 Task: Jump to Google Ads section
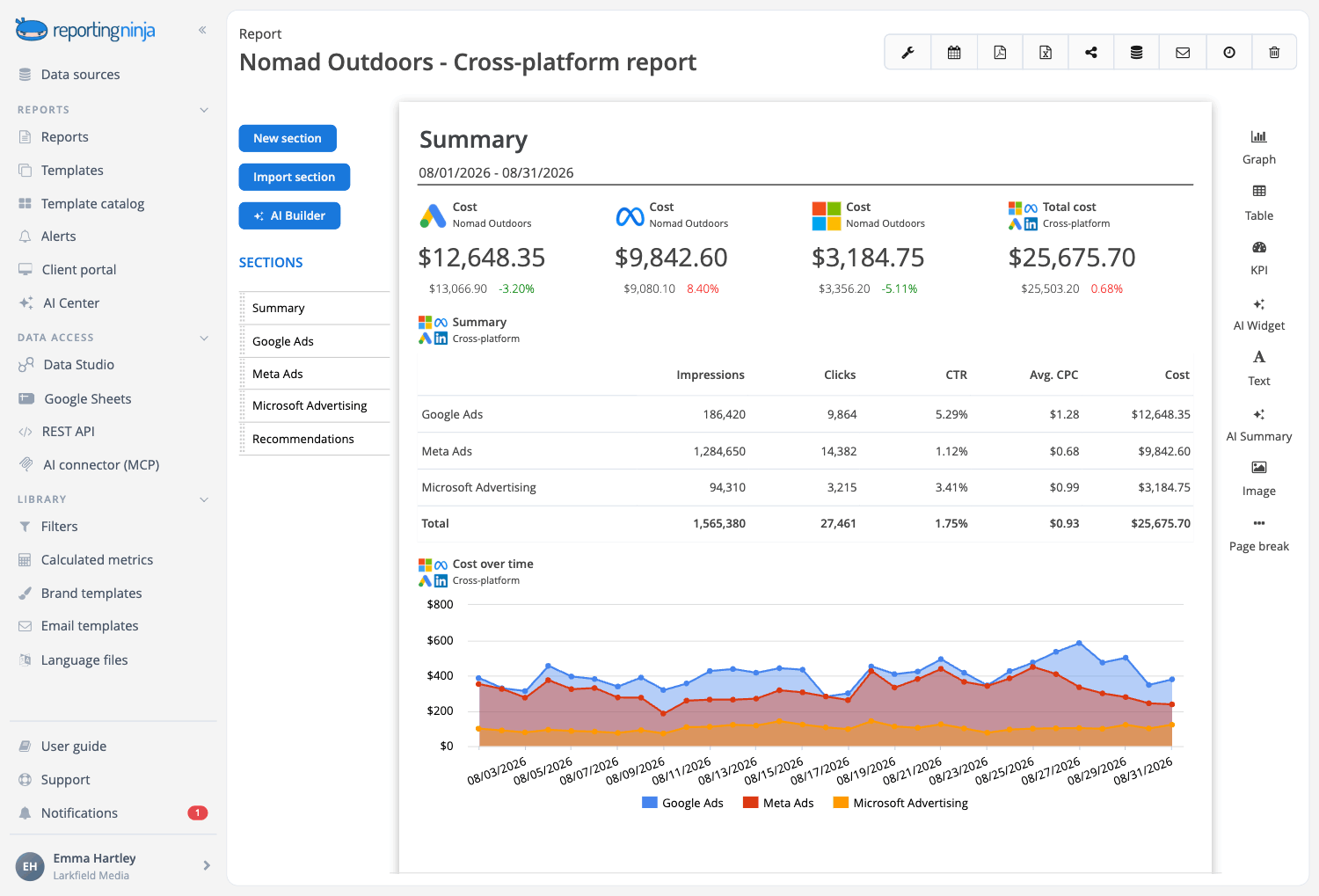pos(315,341)
